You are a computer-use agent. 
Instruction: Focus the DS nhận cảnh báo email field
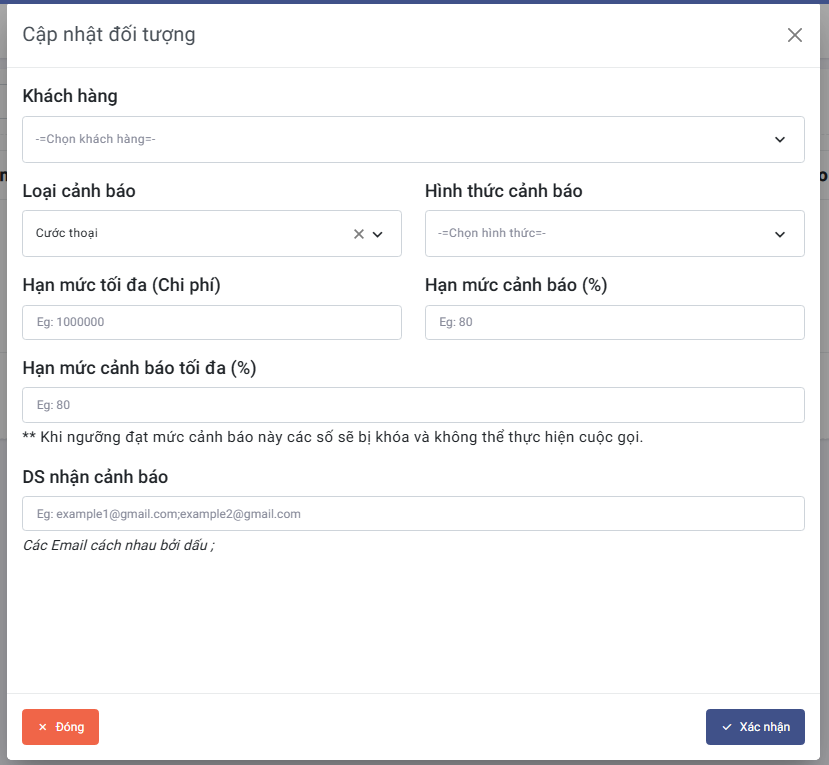413,514
